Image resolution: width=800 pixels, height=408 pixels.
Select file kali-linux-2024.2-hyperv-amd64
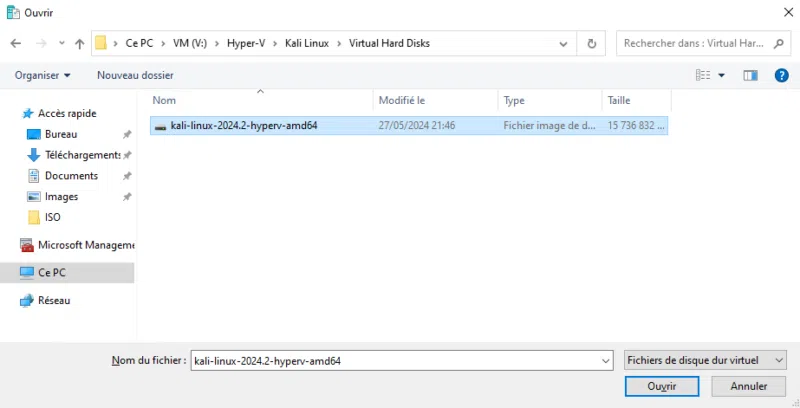(409, 125)
